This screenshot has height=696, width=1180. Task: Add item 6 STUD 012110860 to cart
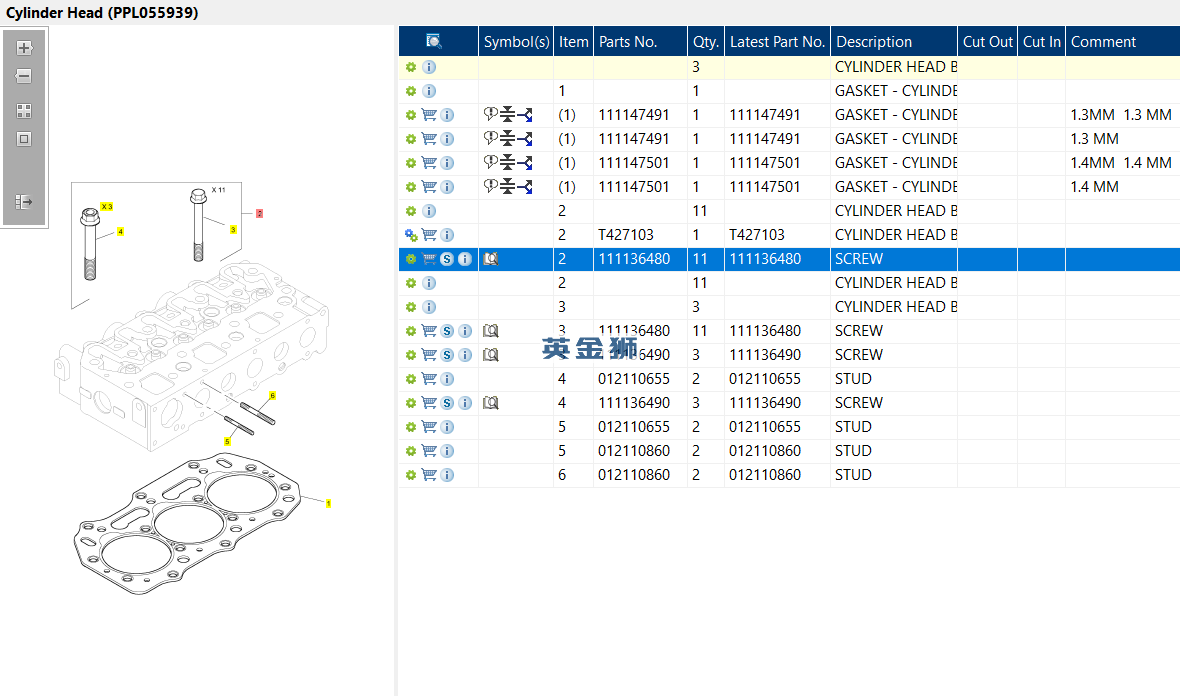tap(429, 475)
